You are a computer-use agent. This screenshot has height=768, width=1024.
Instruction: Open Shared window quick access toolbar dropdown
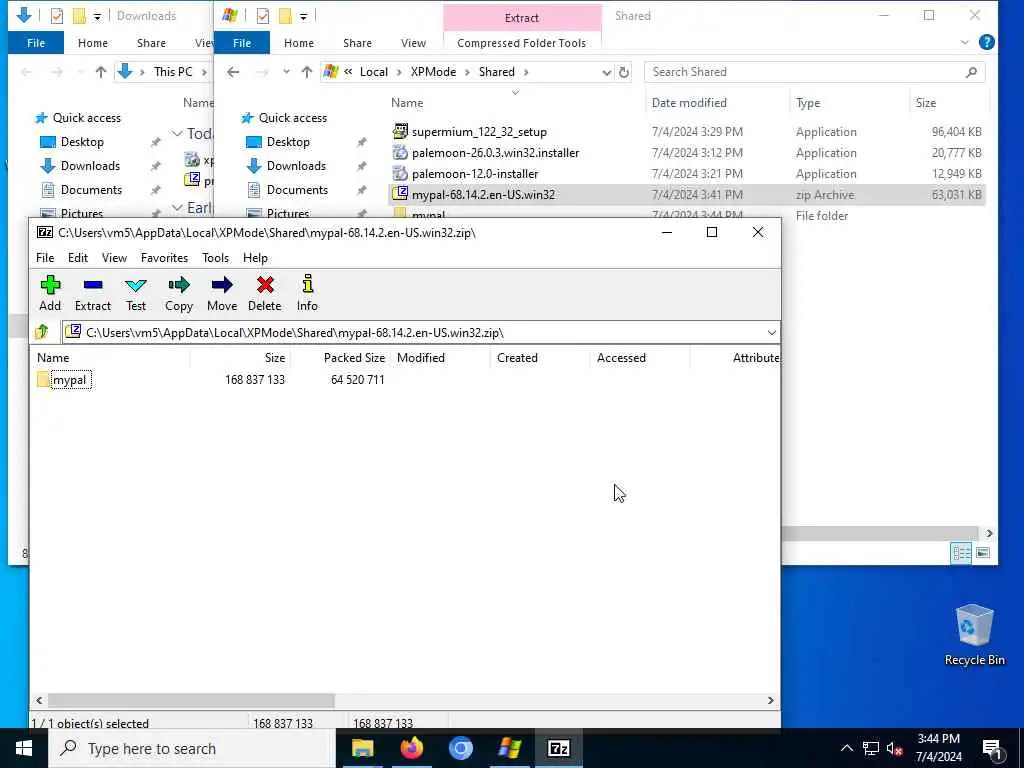304,16
